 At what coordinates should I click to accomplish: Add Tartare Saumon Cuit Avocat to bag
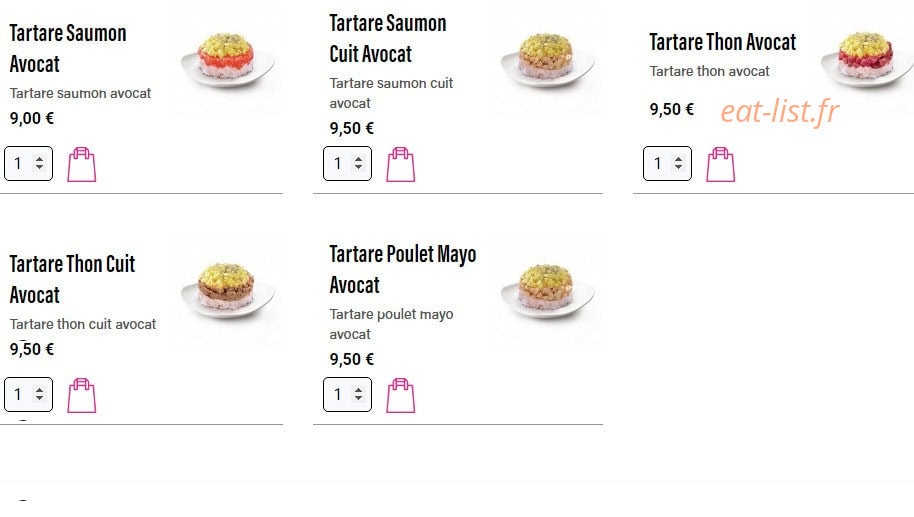[401, 165]
